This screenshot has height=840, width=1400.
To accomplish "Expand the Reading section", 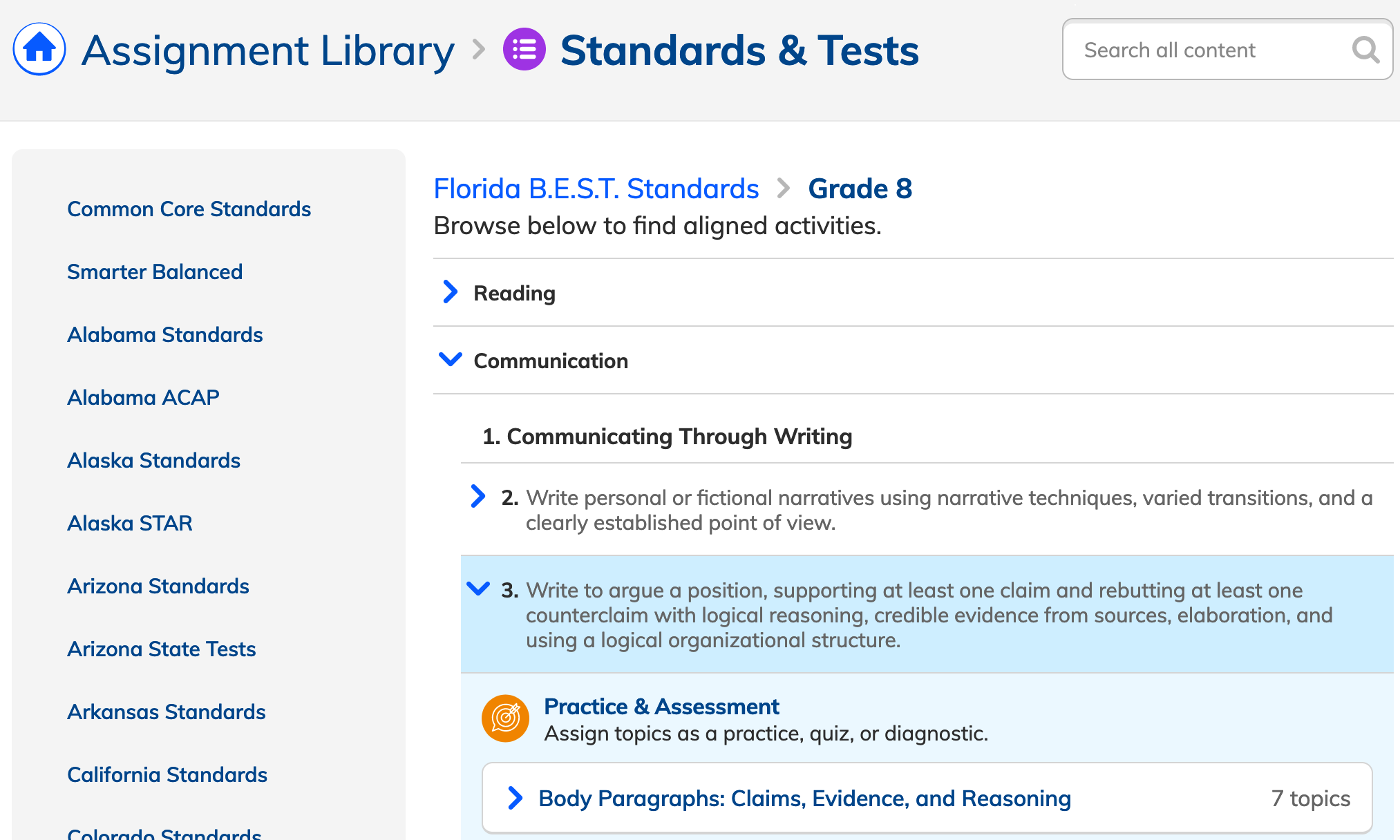I will click(513, 292).
